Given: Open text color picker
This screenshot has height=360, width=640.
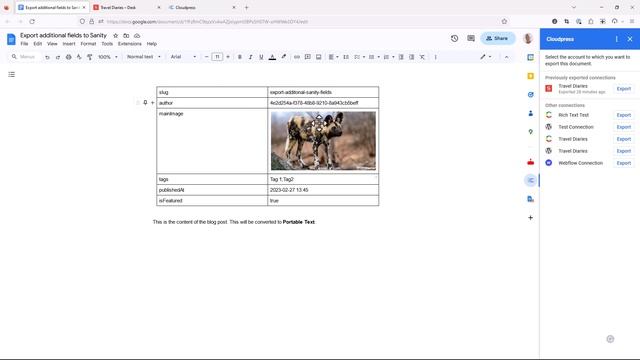Looking at the screenshot, I should [272, 57].
